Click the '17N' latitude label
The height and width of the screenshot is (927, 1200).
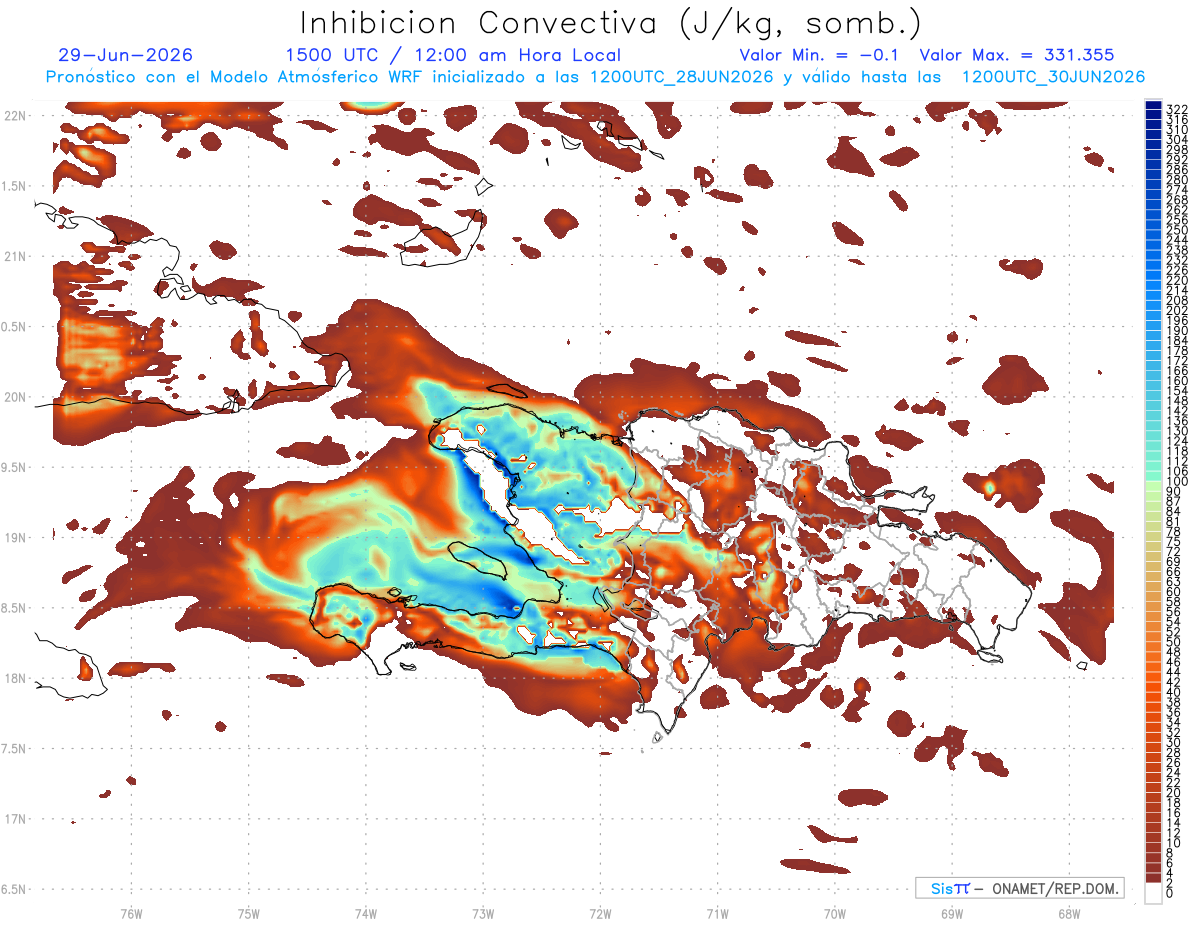(14, 819)
